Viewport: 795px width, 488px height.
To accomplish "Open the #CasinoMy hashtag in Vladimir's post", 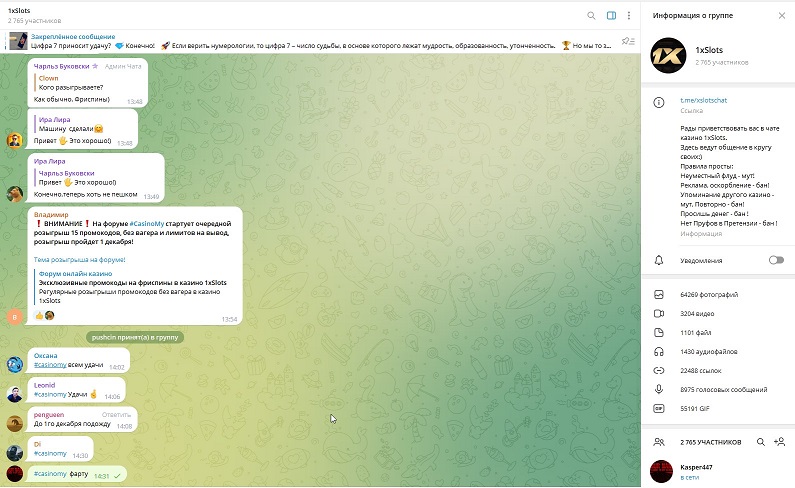I will (x=147, y=224).
